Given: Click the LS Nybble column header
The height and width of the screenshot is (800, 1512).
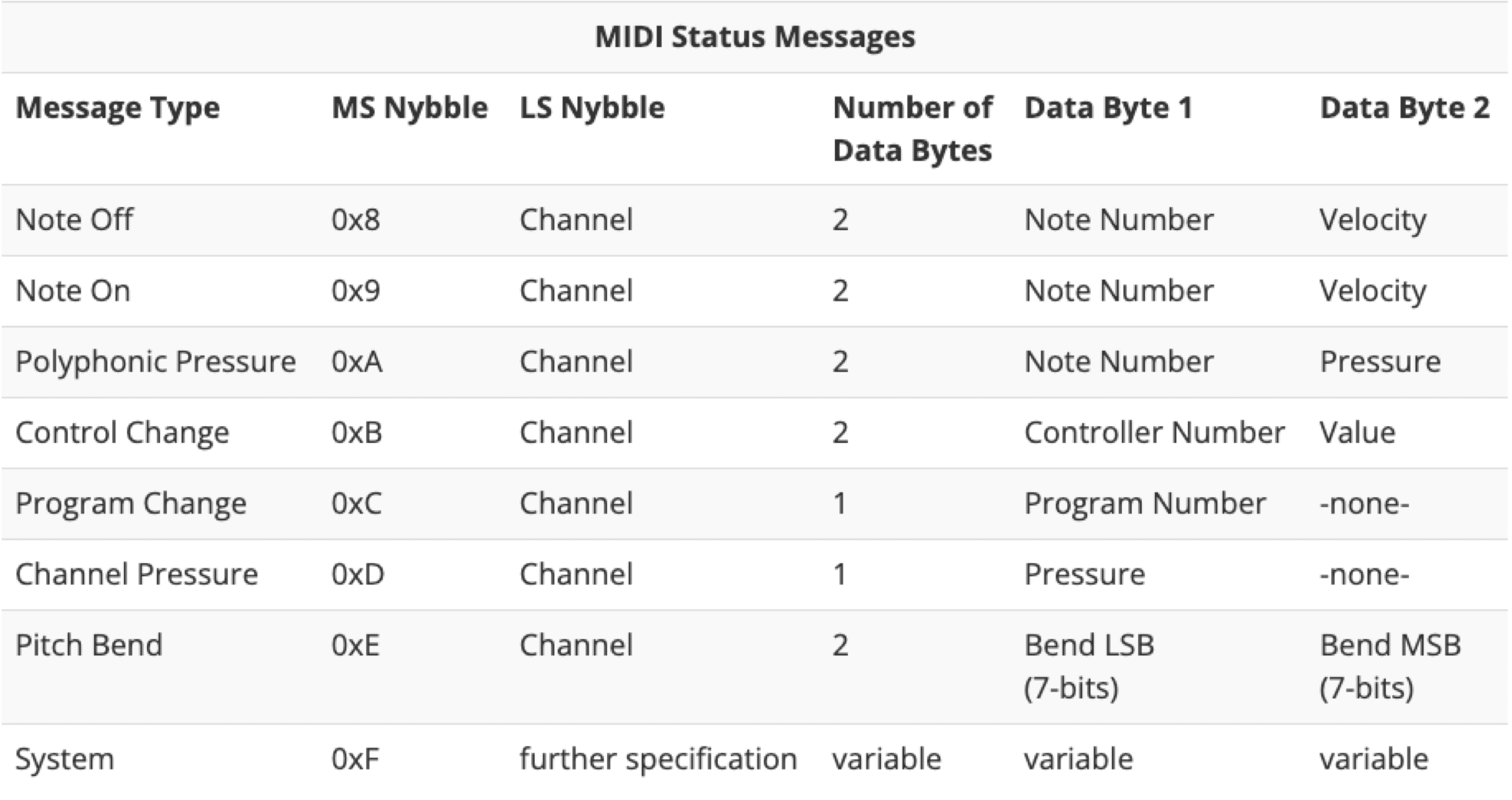Looking at the screenshot, I should click(x=592, y=108).
